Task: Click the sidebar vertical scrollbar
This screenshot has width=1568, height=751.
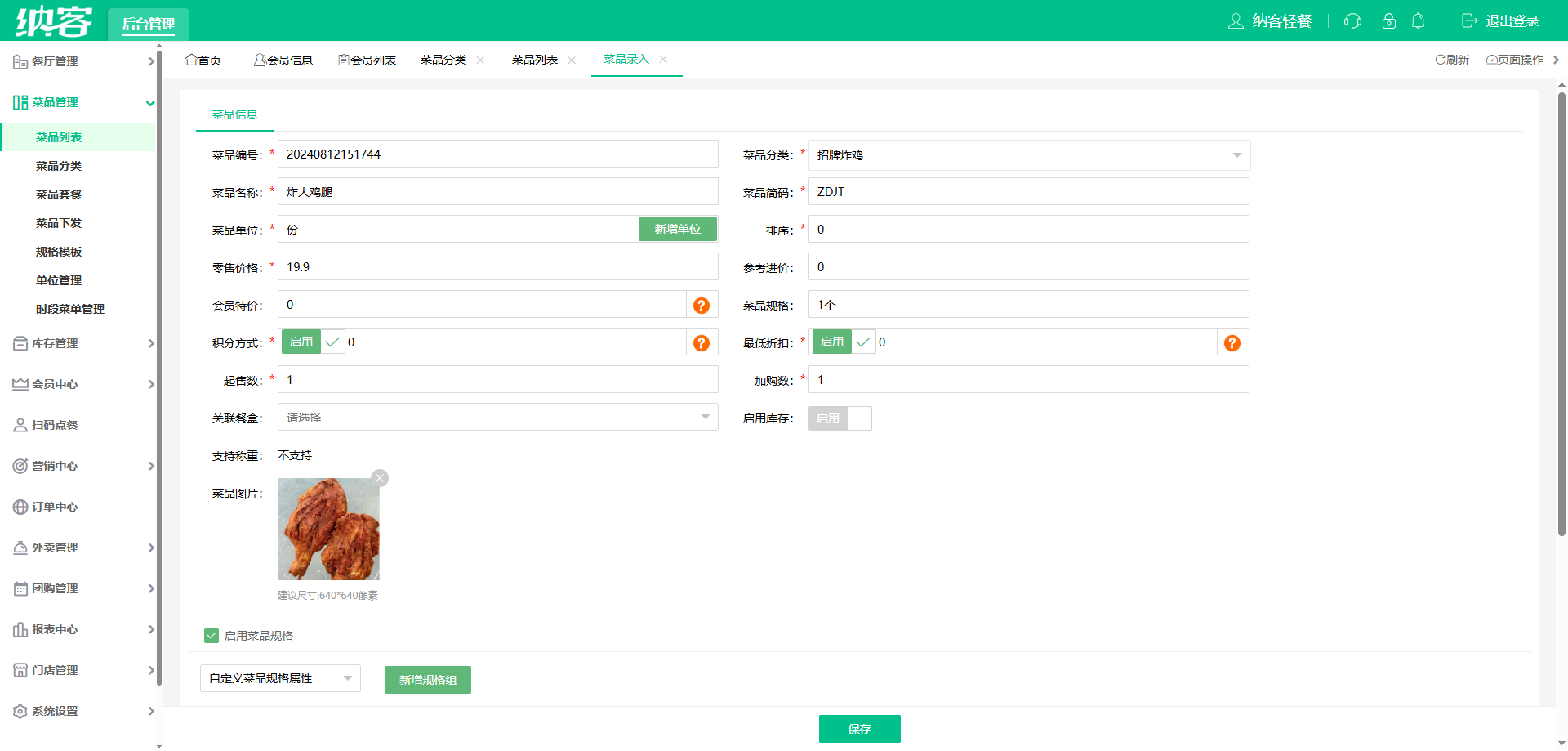Action: coord(159,368)
